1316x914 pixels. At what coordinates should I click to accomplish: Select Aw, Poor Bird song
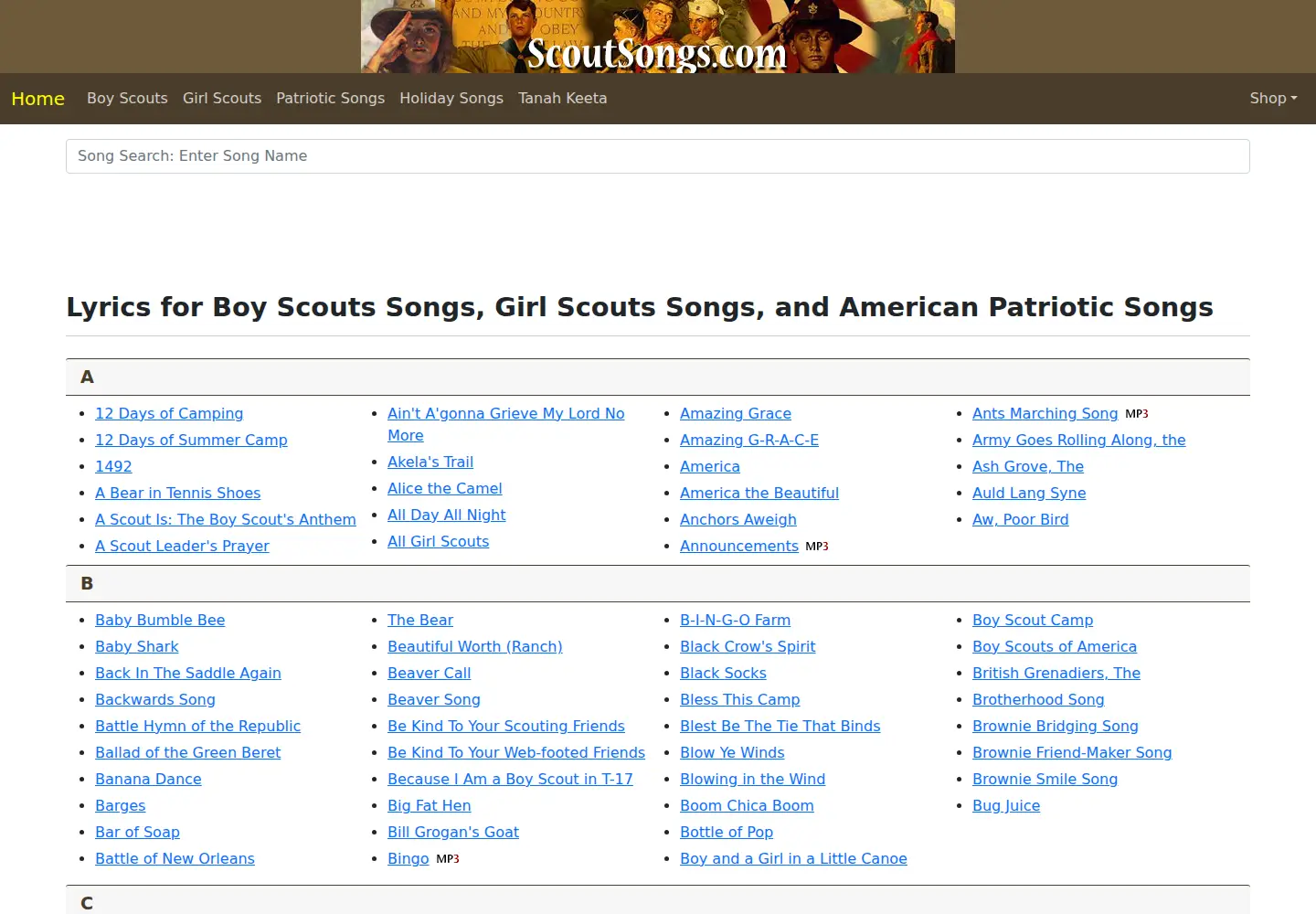click(x=1021, y=520)
